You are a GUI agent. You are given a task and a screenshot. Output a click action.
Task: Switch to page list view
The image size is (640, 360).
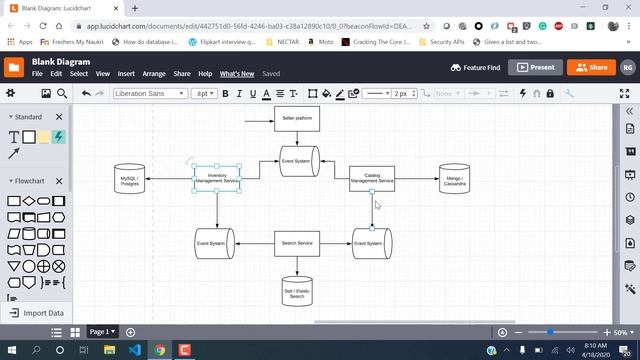56,332
